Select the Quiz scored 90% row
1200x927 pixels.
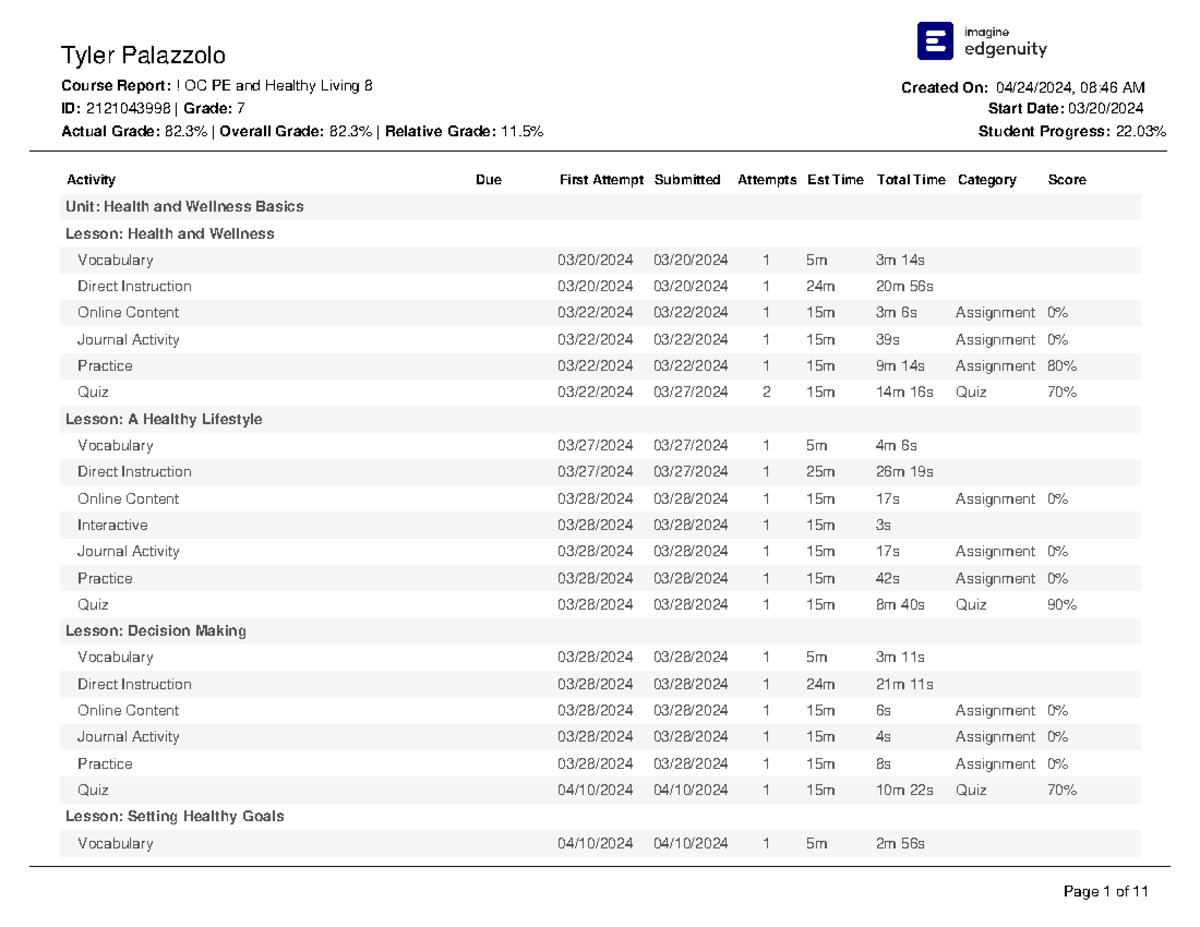[x=93, y=604]
